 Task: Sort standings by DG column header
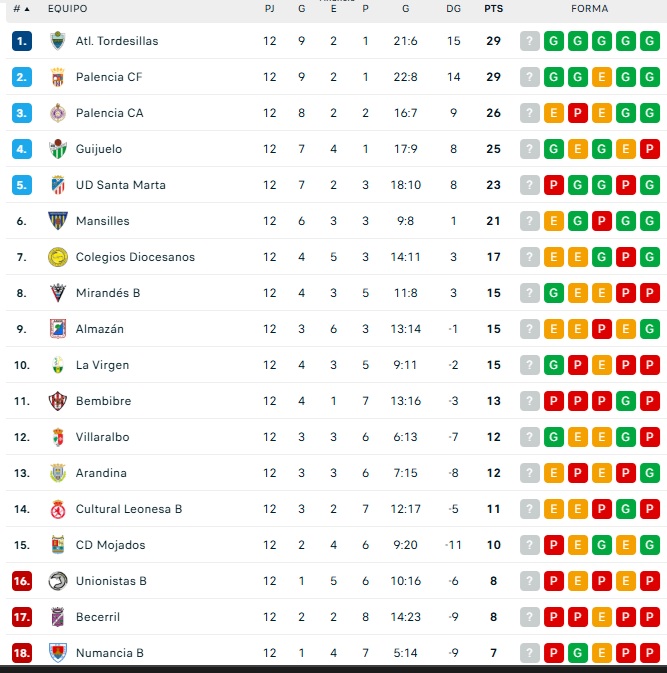[x=454, y=8]
